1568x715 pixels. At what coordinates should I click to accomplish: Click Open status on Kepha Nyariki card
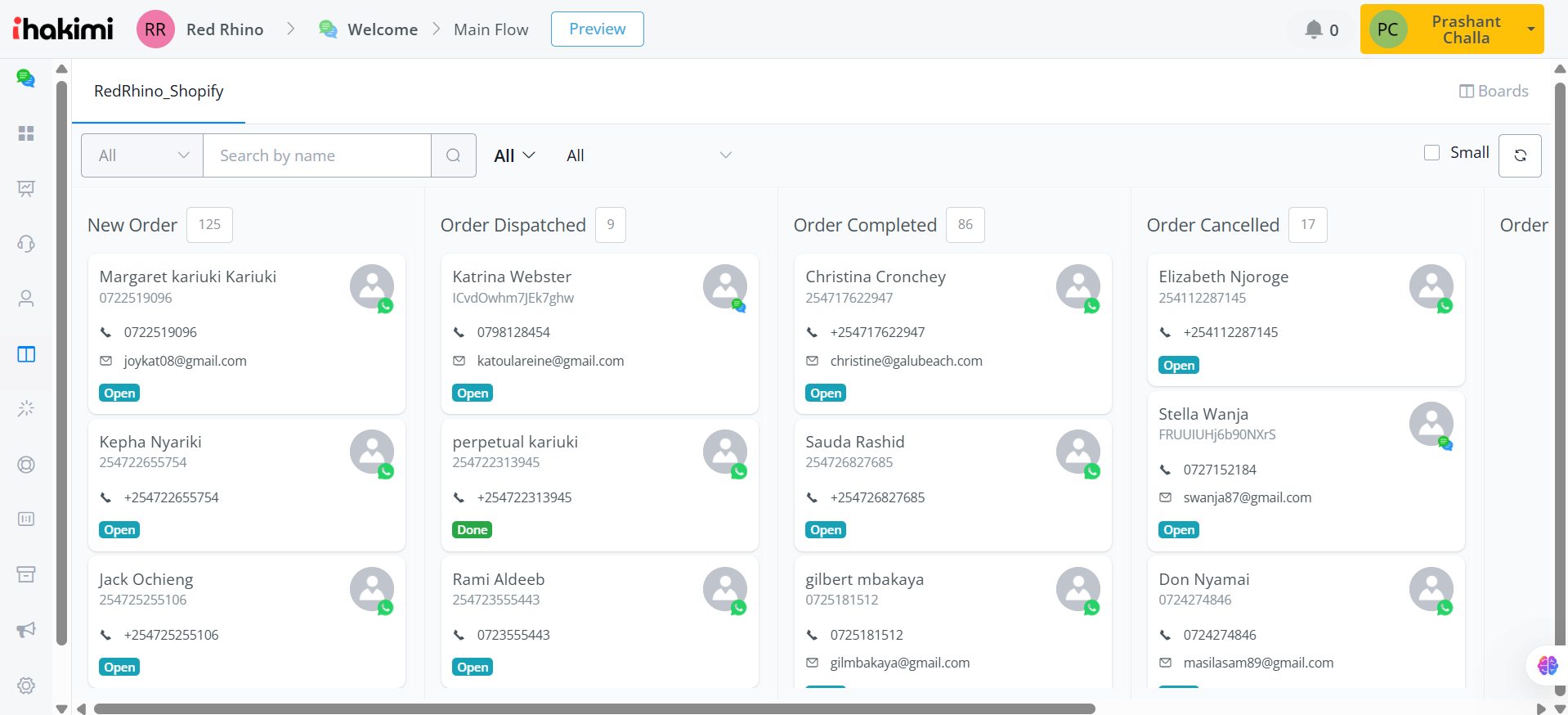[119, 530]
